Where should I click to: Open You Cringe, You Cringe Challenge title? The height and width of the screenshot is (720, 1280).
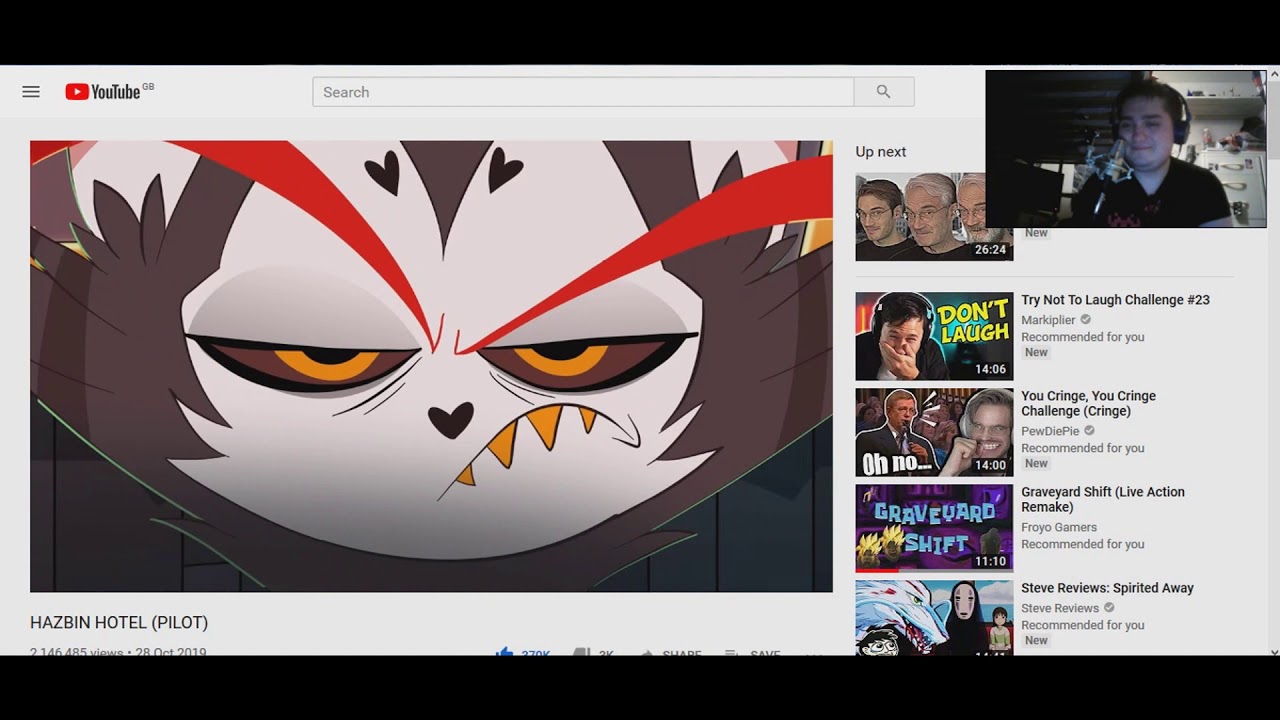[x=1088, y=403]
